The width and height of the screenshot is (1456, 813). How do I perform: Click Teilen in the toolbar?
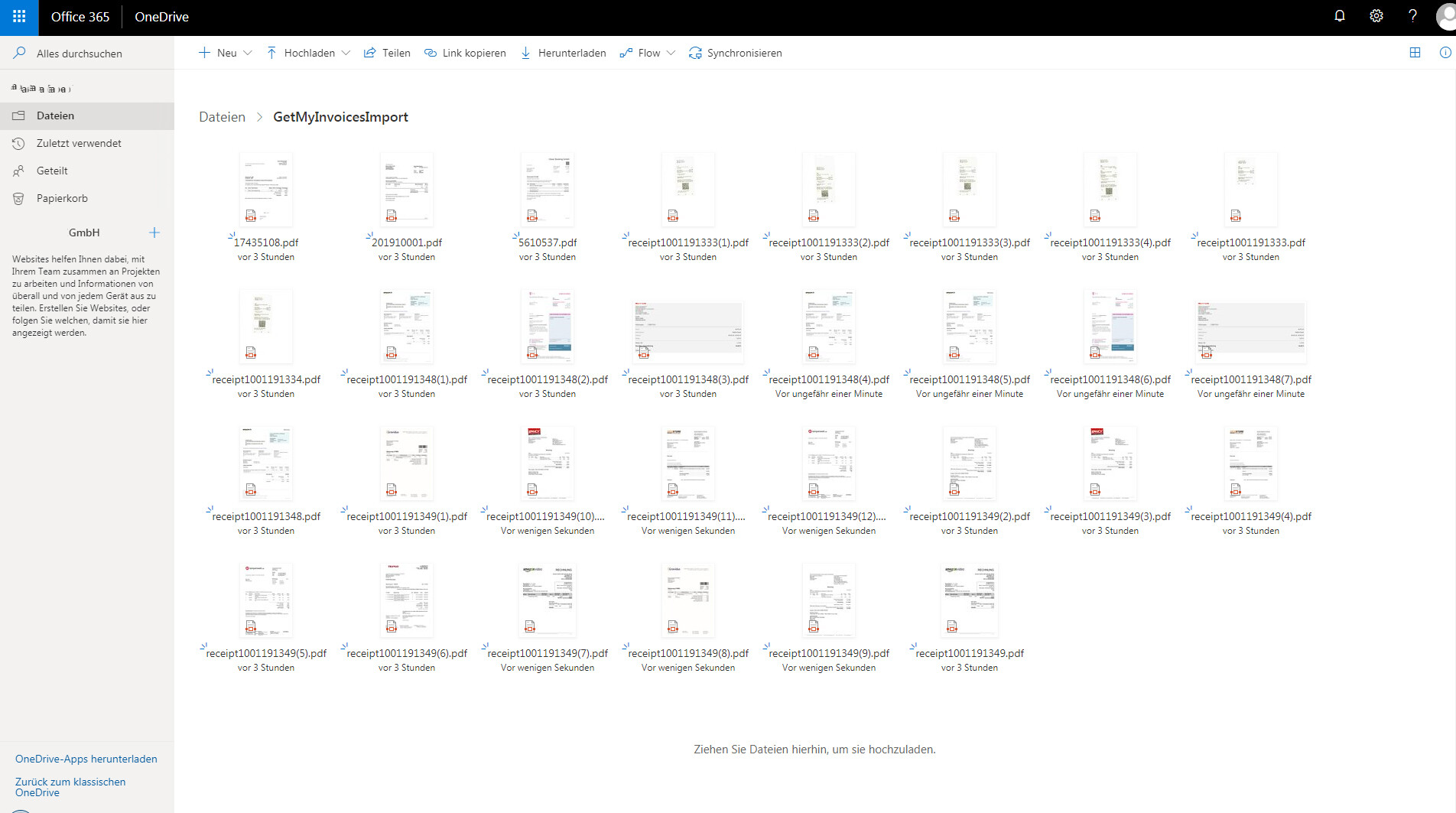pos(387,53)
